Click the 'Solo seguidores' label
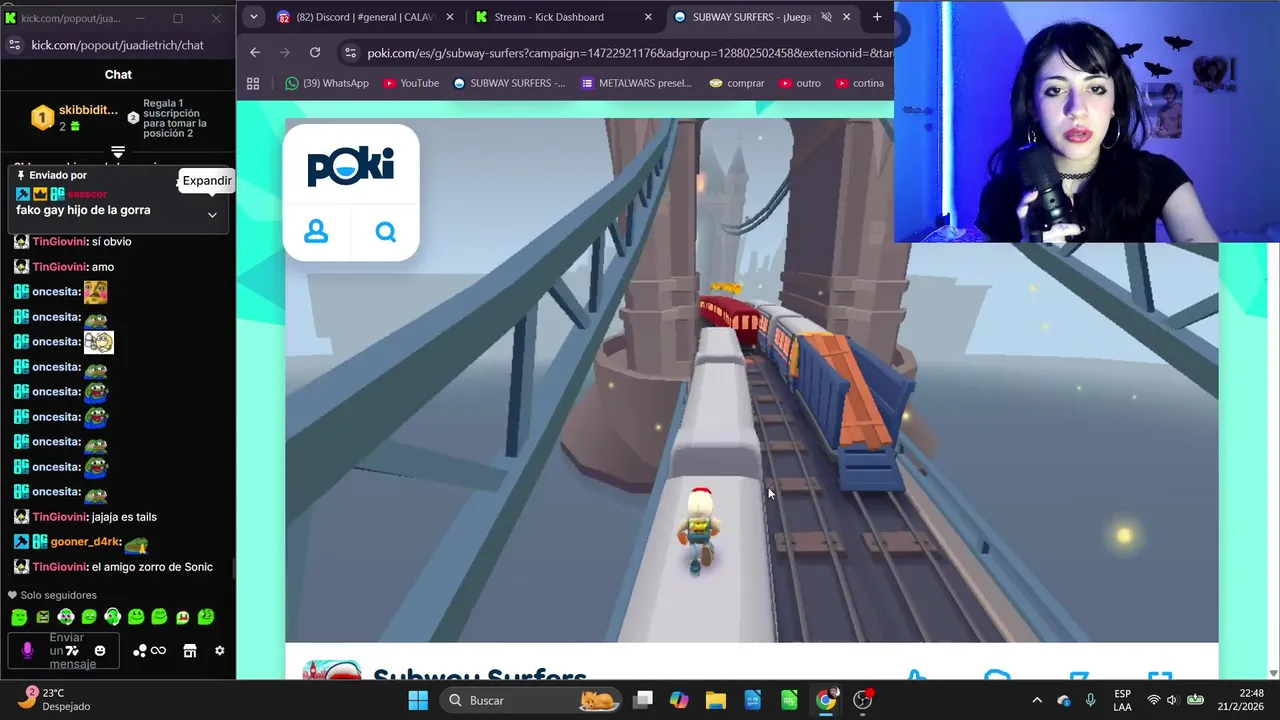 point(58,595)
